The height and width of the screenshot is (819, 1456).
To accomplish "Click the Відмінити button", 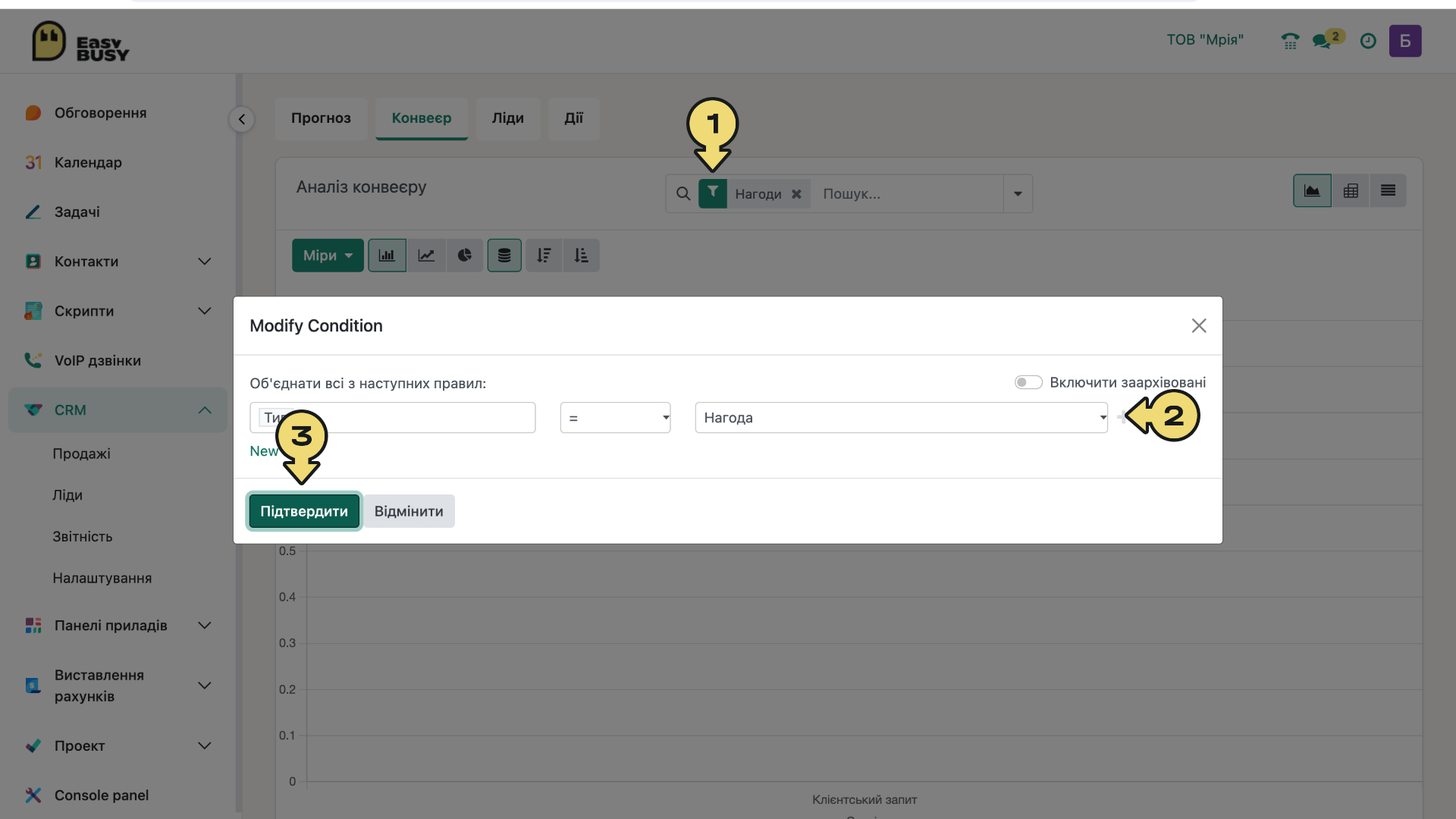I will (x=409, y=511).
